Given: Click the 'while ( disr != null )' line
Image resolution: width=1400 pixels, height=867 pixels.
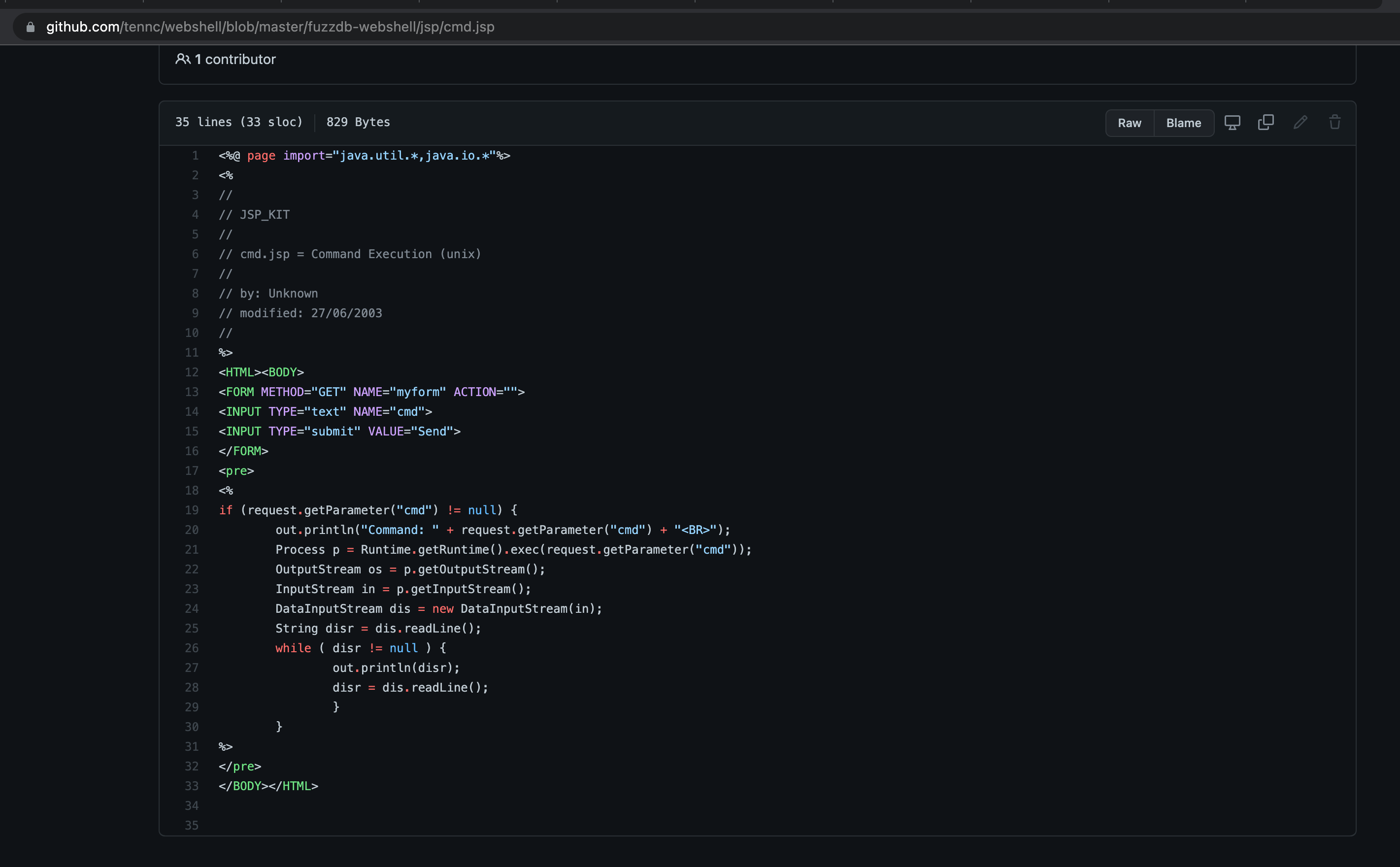Looking at the screenshot, I should pyautogui.click(x=361, y=648).
